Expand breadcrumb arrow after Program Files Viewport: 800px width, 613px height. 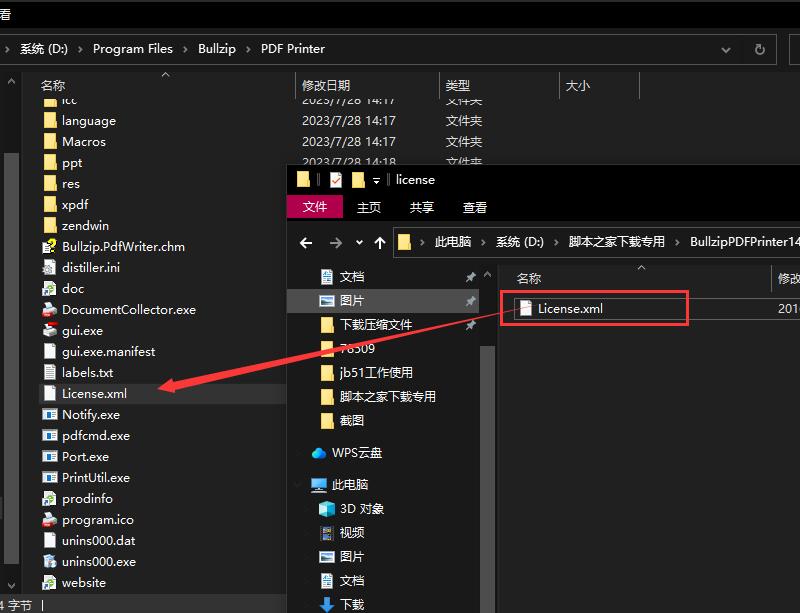coord(185,49)
